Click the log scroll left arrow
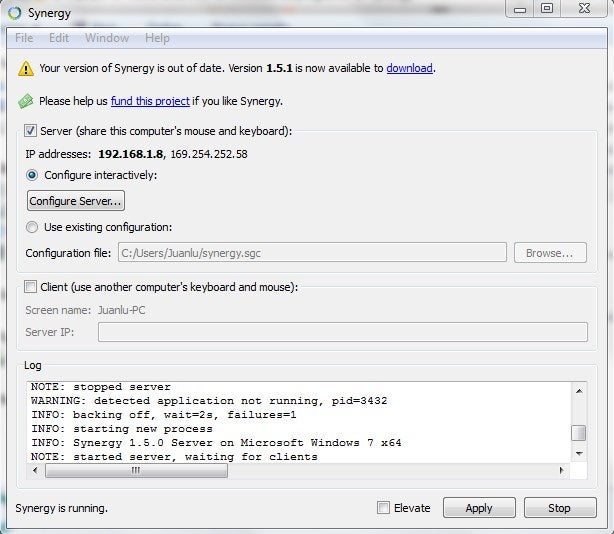This screenshot has height=534, width=614. click(x=35, y=470)
